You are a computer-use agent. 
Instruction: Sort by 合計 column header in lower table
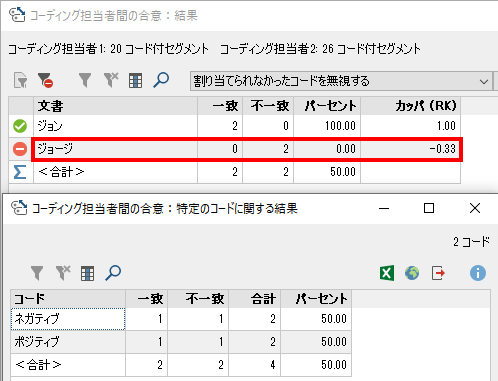point(255,299)
